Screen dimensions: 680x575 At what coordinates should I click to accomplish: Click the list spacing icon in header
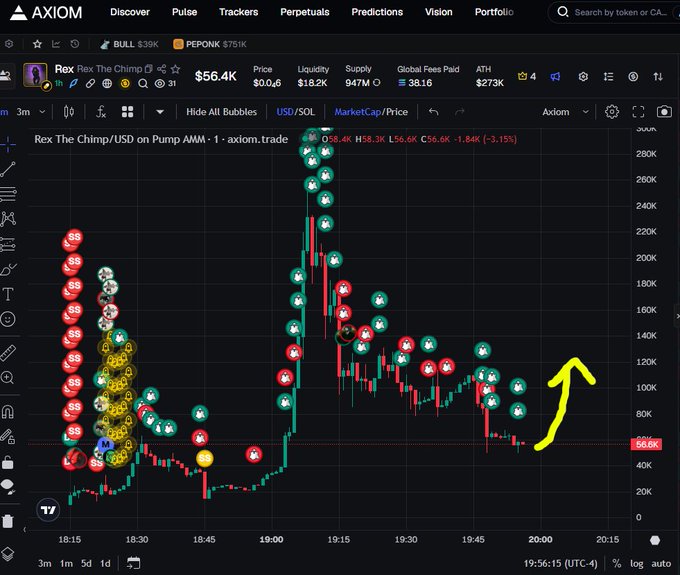(x=608, y=77)
